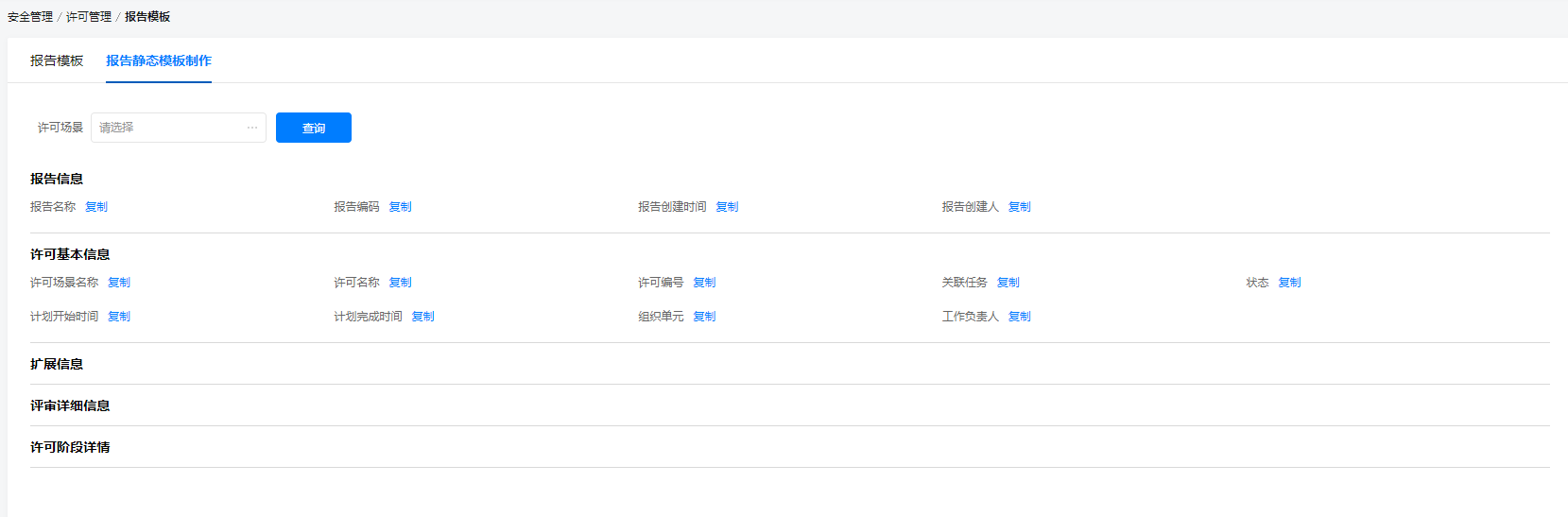Copy the 许可场景名称 field
The height and width of the screenshot is (517, 1568).
click(119, 283)
